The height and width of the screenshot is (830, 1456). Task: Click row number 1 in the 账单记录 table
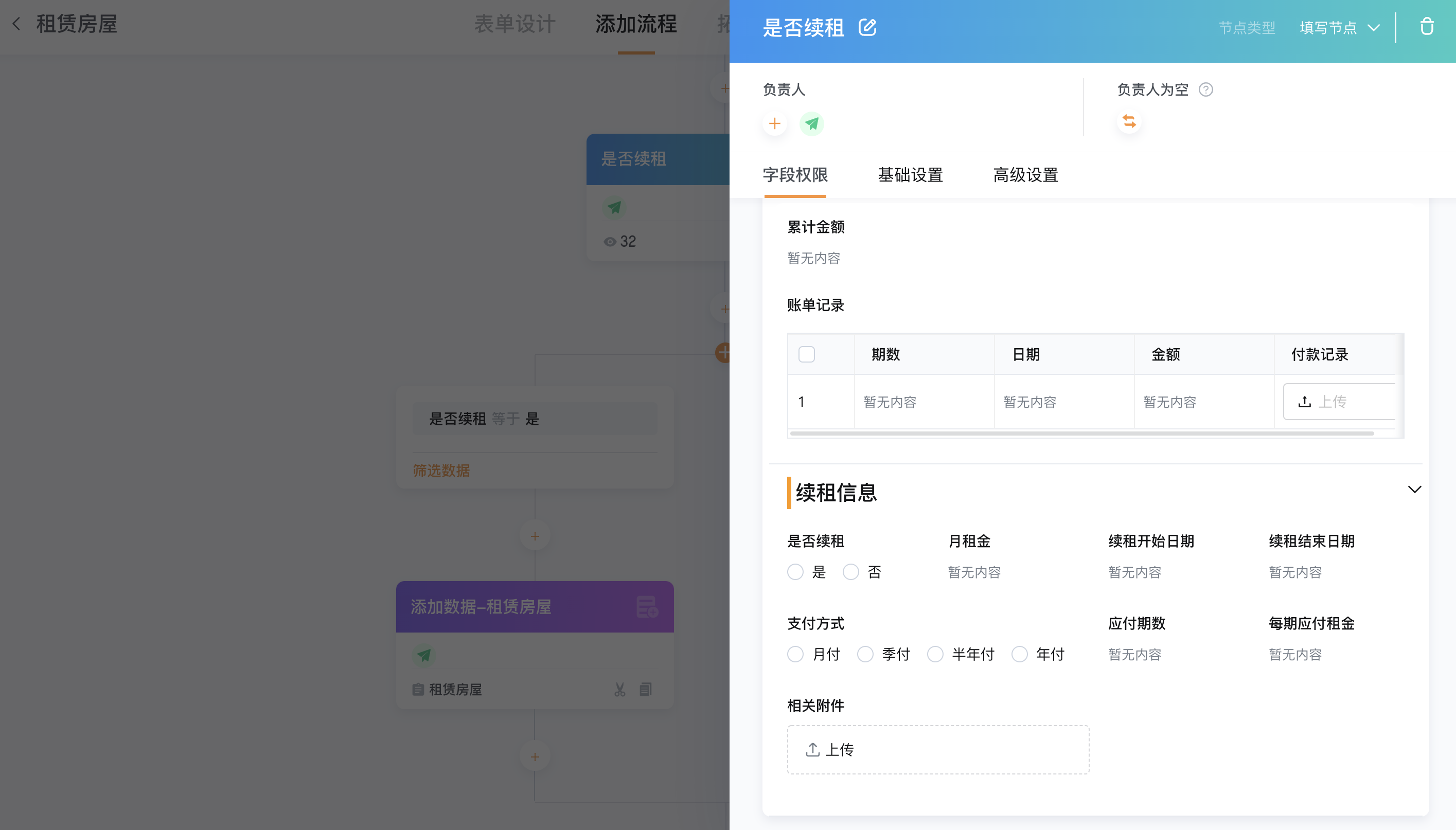tap(801, 402)
